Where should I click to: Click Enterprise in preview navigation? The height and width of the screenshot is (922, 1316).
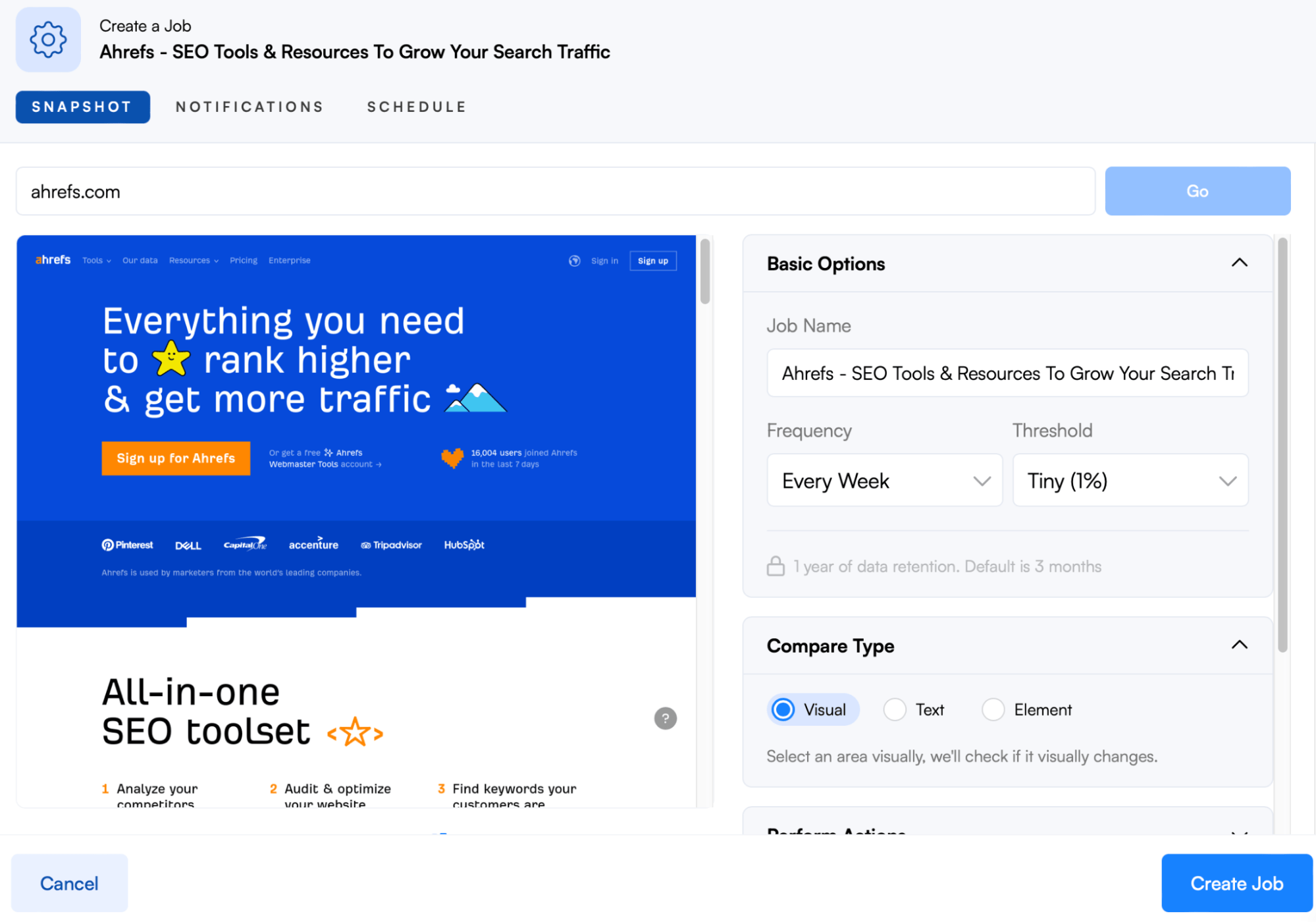[289, 261]
